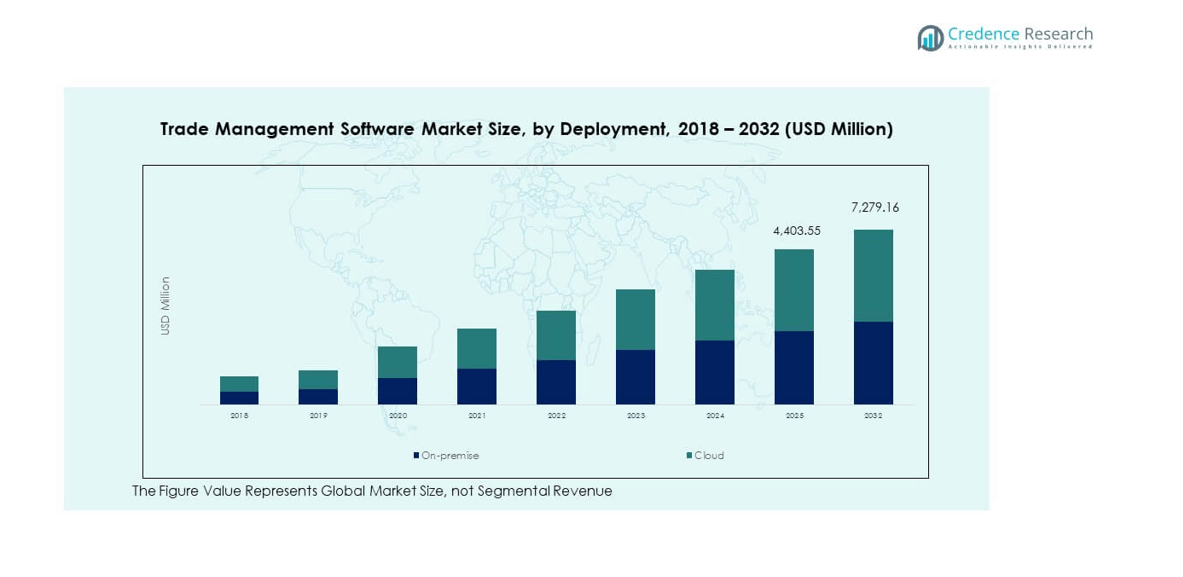Viewport: 1183px width, 577px height.
Task: Click the On-premise segment of the 2032 bar
Action: coord(873,363)
